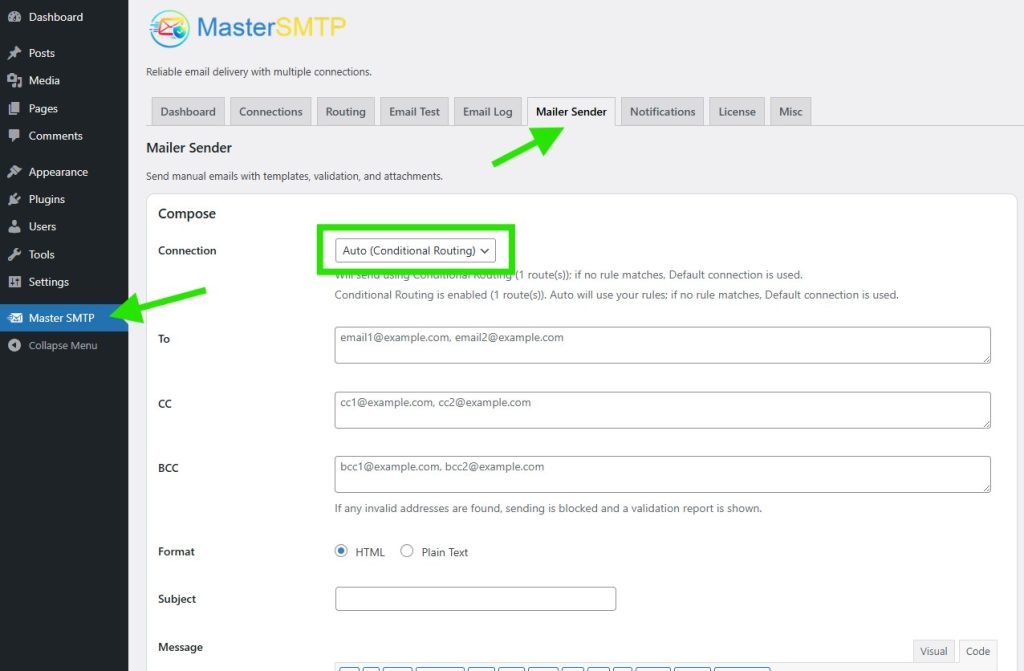Click the Appearance paintbrush icon
This screenshot has height=671, width=1024.
[x=15, y=172]
